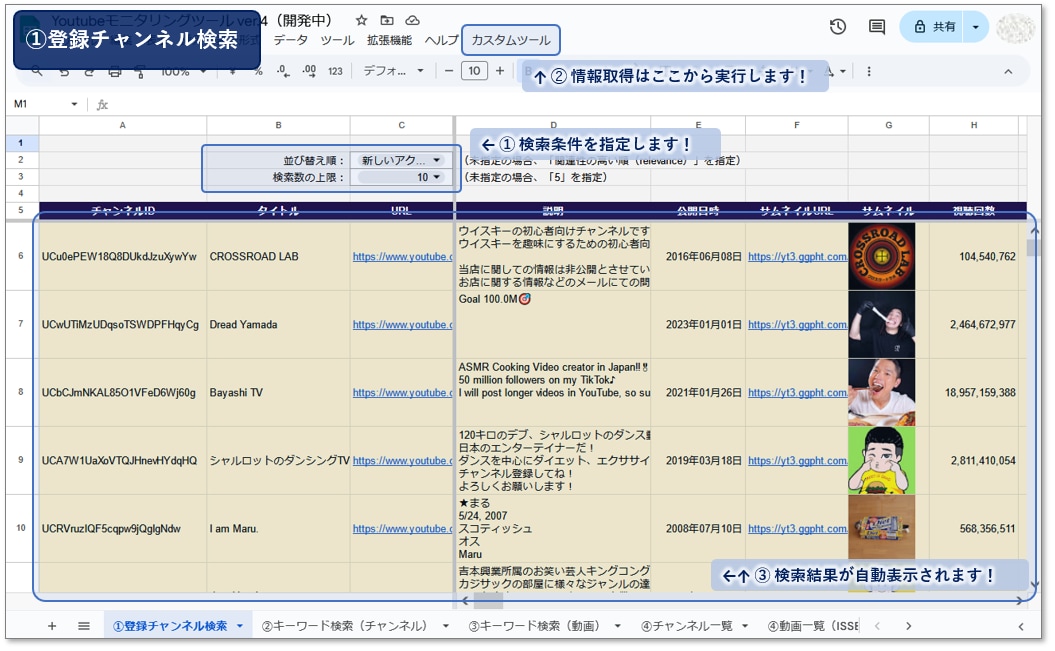
Task: Open the デフォ... font dropdown
Action: tap(394, 71)
